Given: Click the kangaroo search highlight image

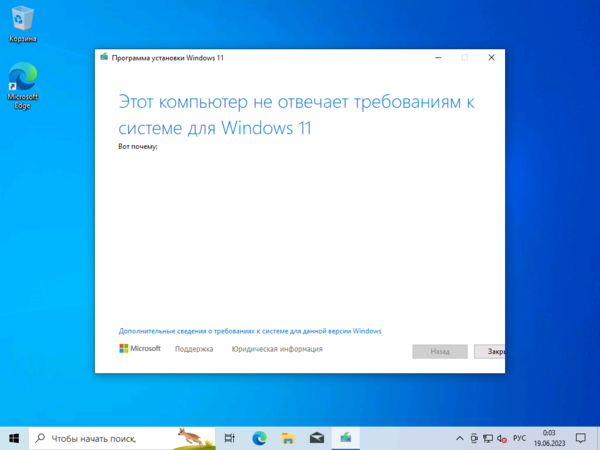Looking at the screenshot, I should [196, 438].
